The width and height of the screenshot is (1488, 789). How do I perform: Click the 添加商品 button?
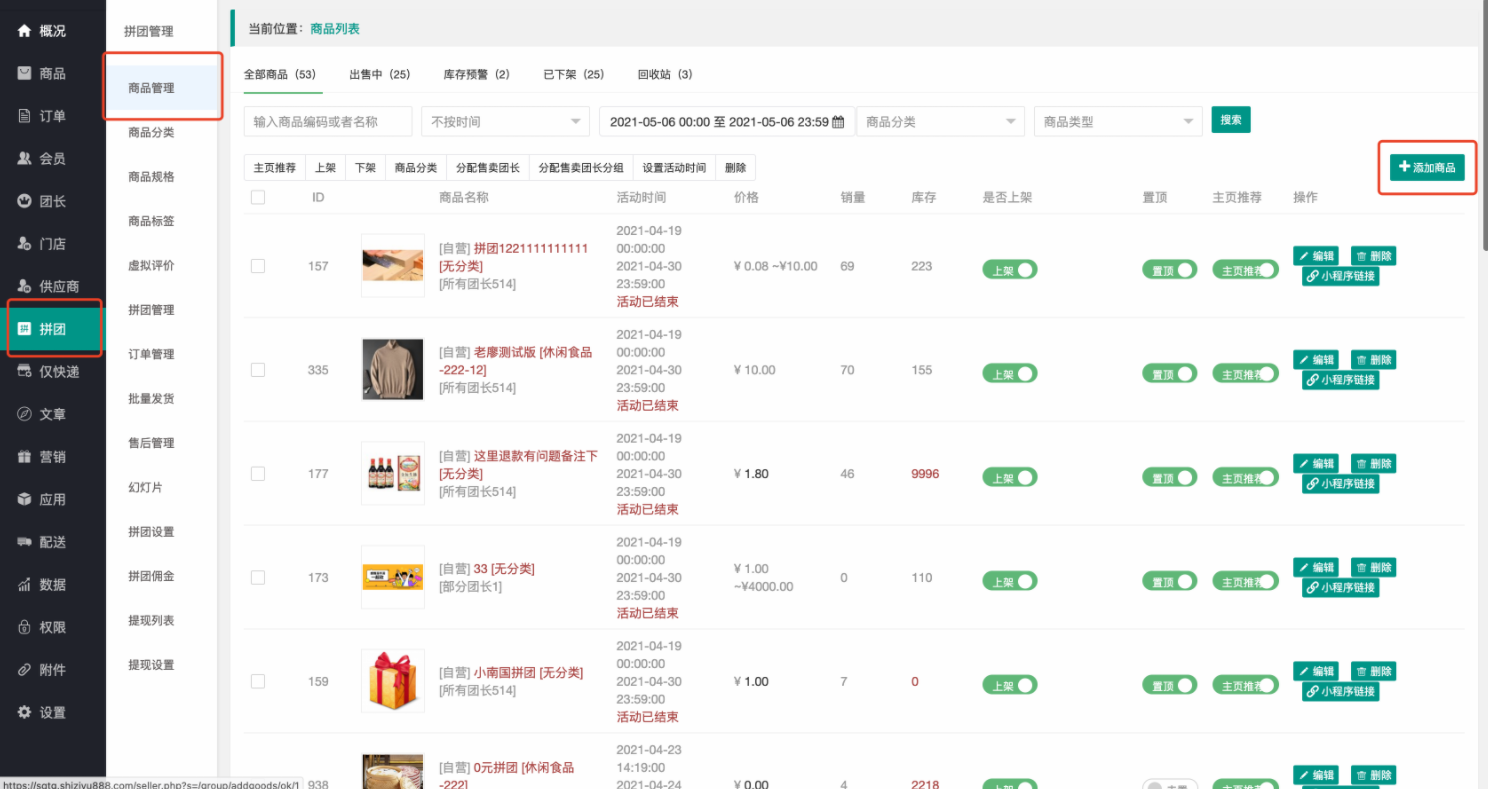[1427, 167]
